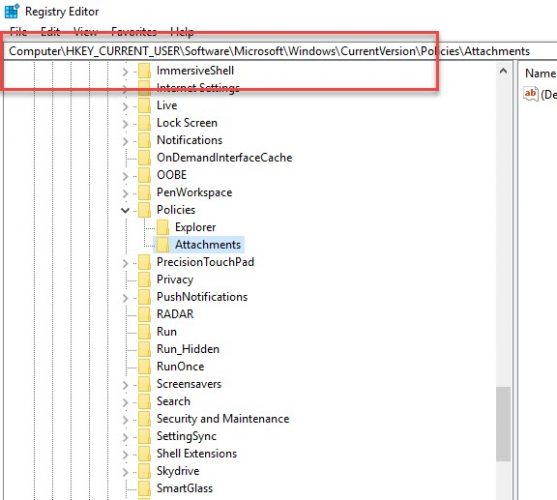Expand the PushNotifications key
557x500 pixels.
(x=125, y=298)
